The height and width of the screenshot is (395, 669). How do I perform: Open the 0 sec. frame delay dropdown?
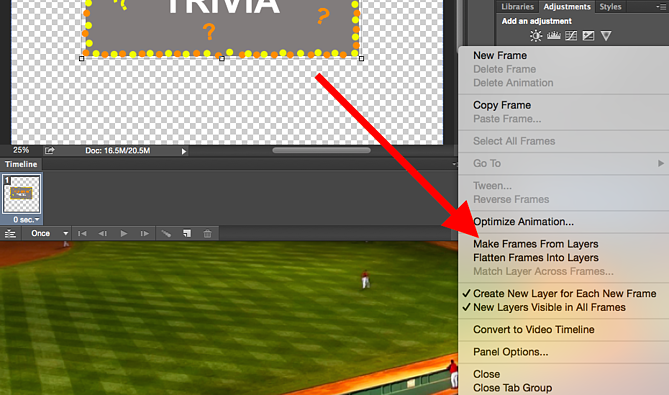[26, 220]
